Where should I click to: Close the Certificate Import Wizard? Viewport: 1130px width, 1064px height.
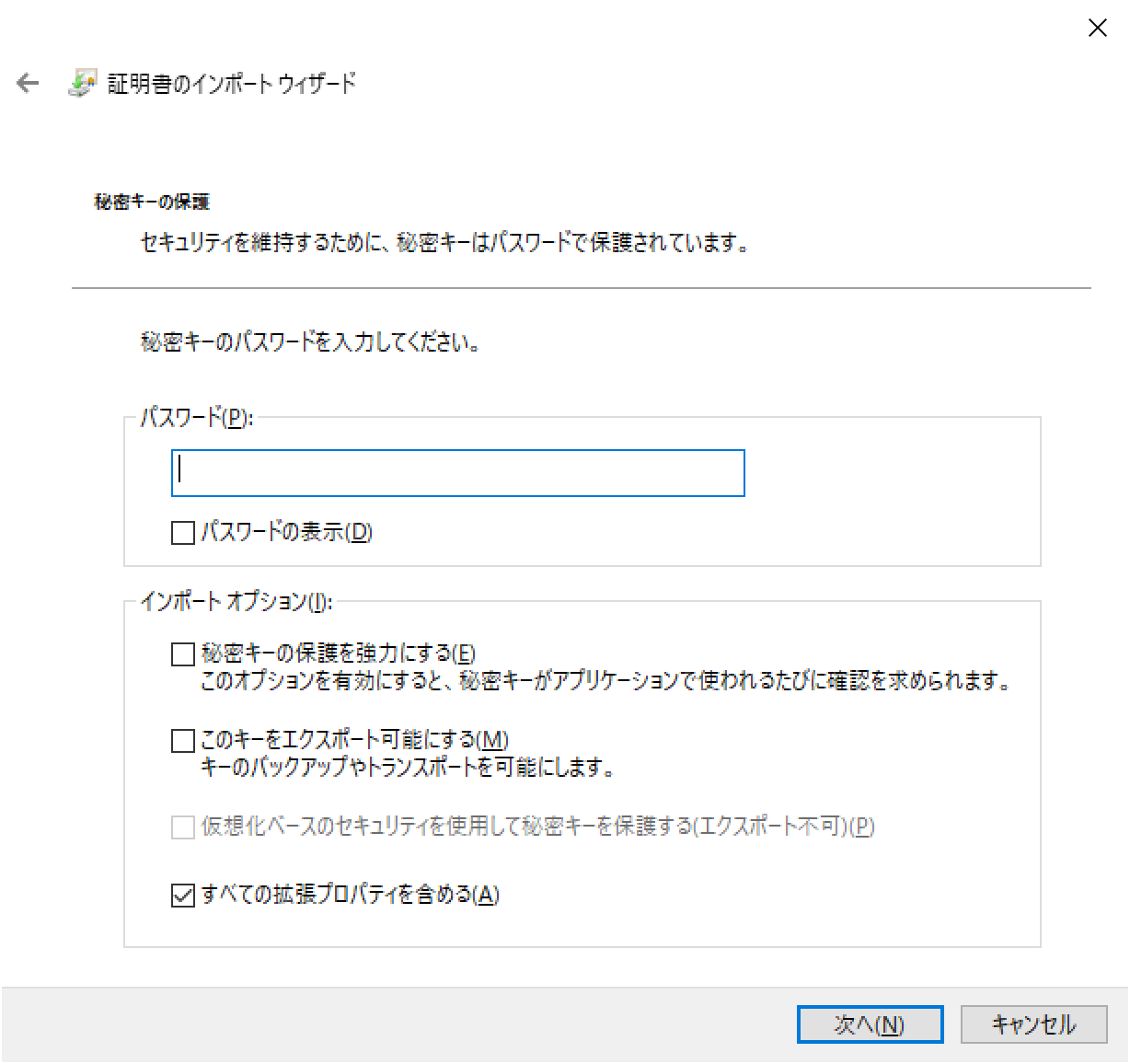[1097, 28]
